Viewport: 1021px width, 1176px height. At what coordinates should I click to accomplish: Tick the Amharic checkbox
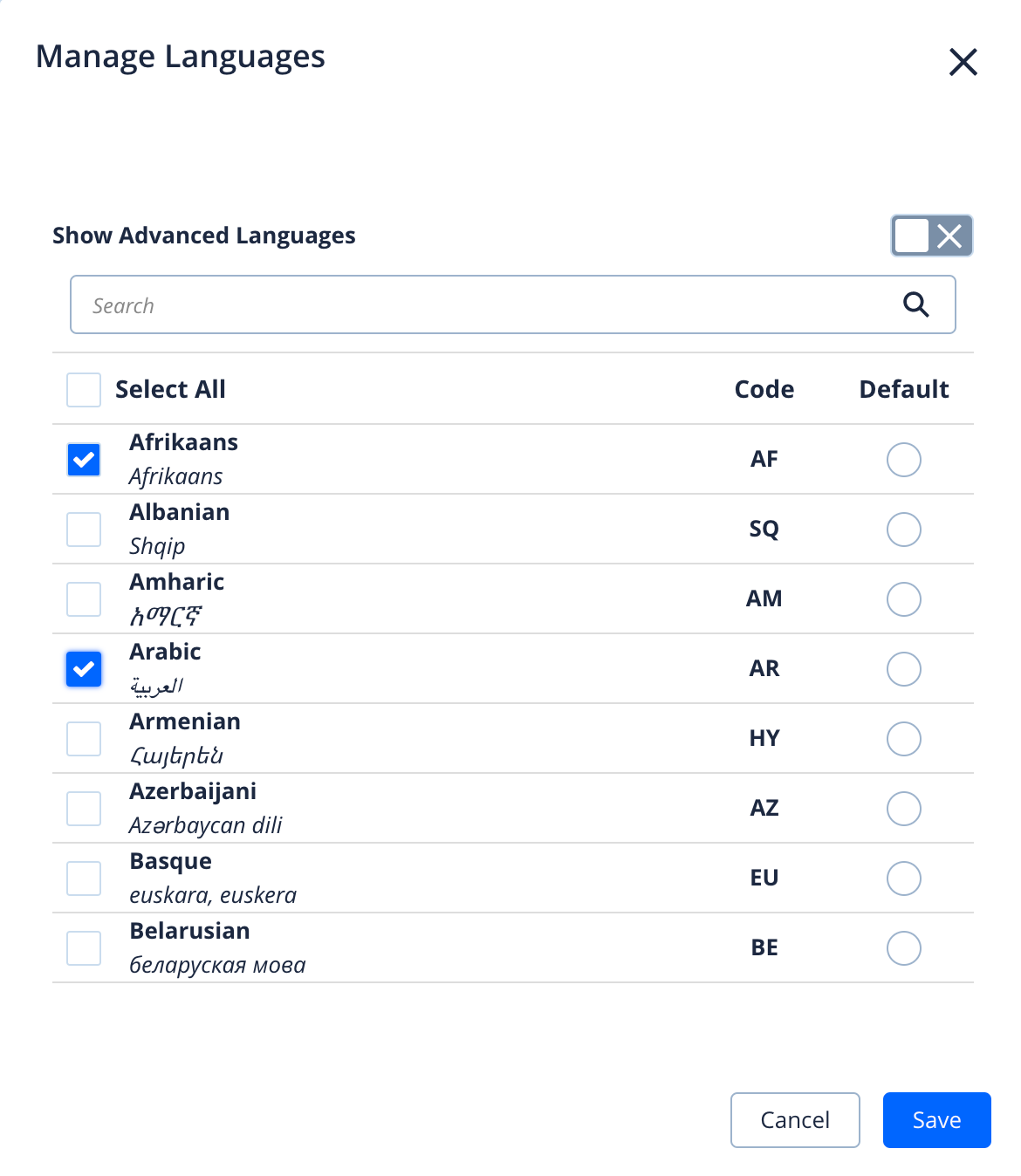(x=84, y=599)
